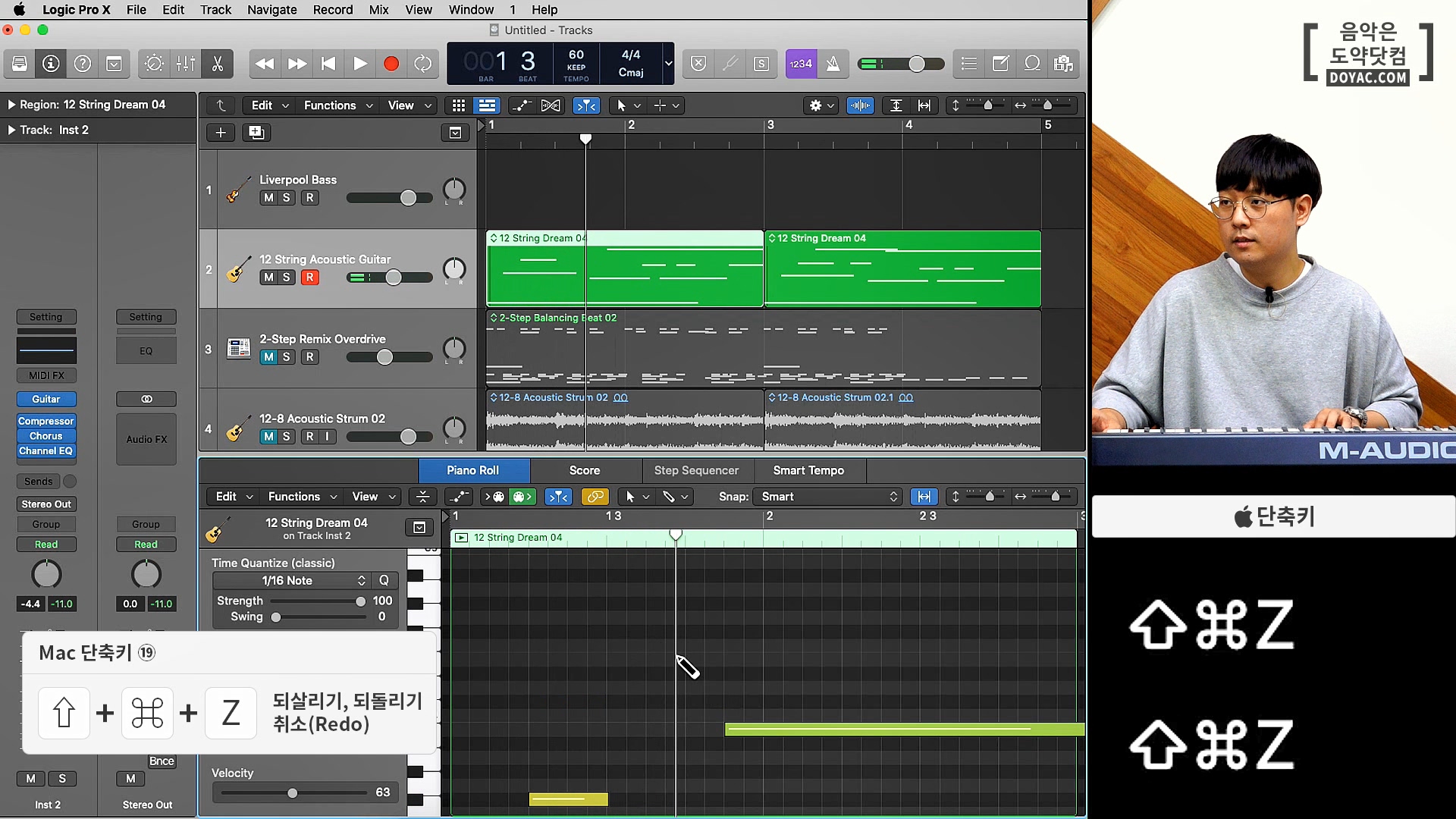Toggle the Link button in Piano Roll
The width and height of the screenshot is (1456, 819).
(595, 497)
